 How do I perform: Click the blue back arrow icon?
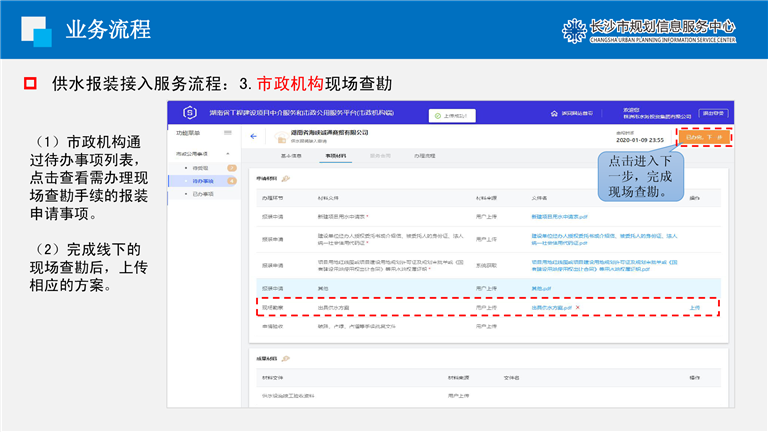(253, 136)
